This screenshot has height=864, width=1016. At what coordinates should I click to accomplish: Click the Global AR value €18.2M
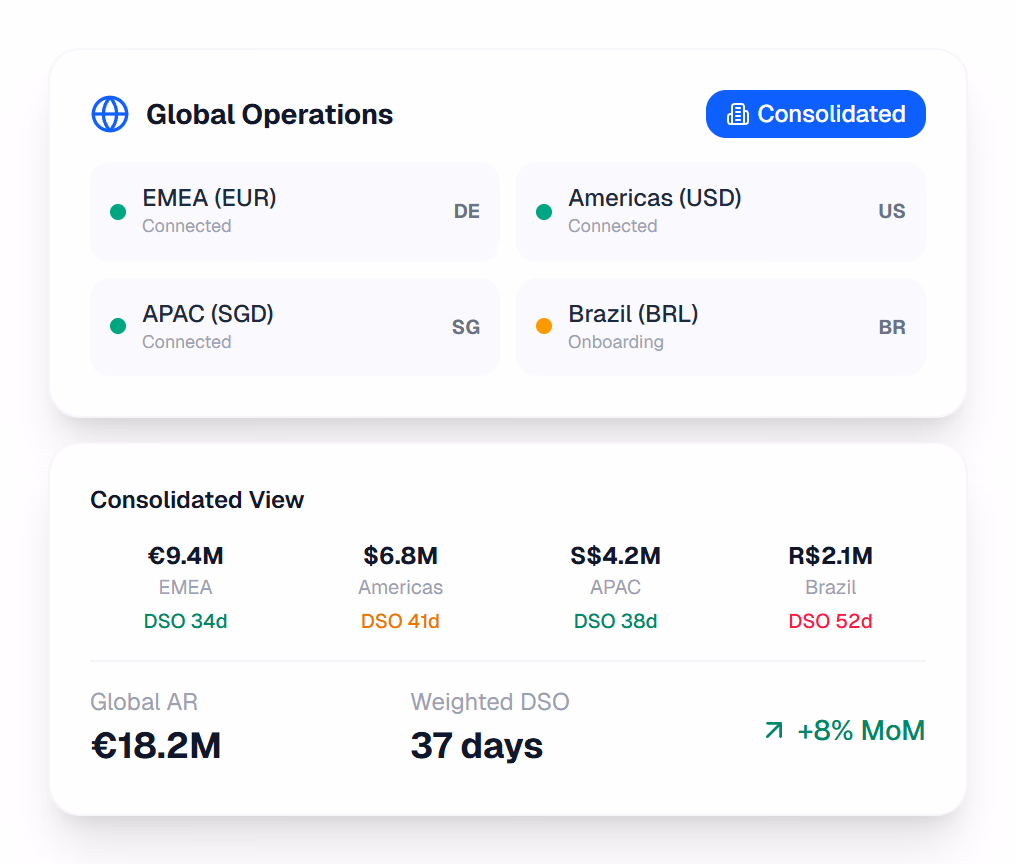155,746
